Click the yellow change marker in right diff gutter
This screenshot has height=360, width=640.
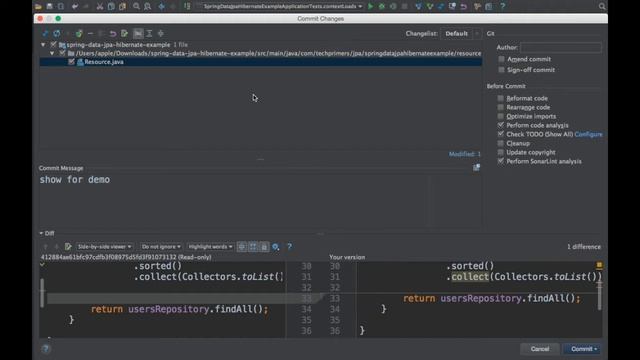(599, 265)
